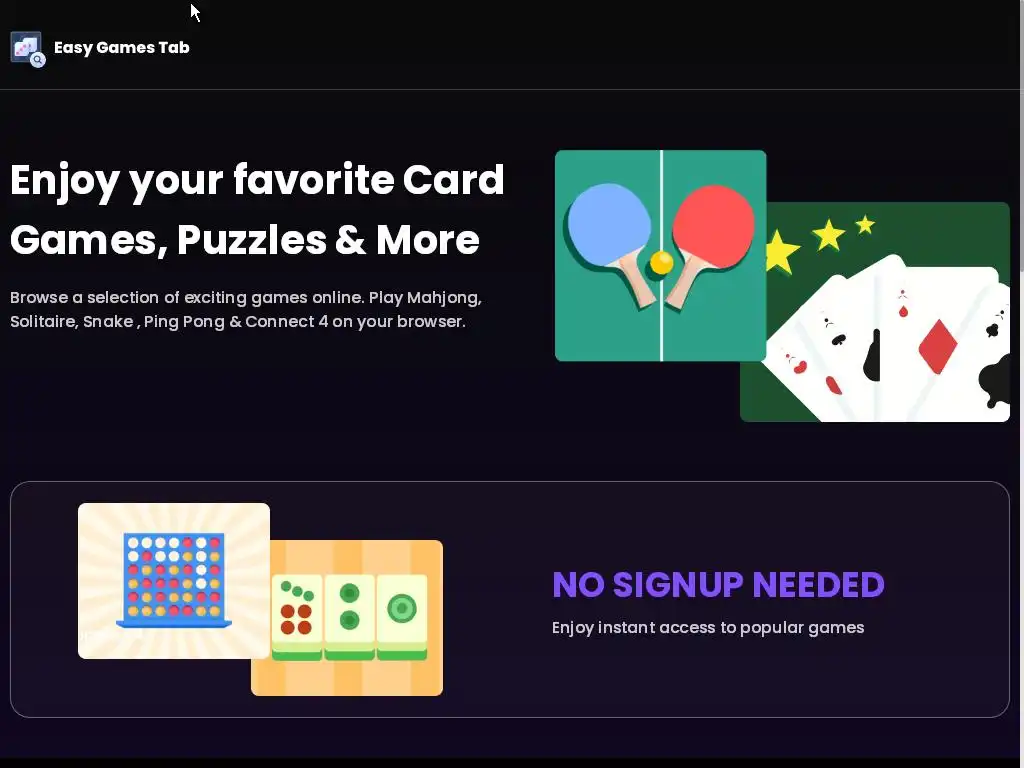Image resolution: width=1024 pixels, height=768 pixels.
Task: Click the Easy Games Tab logo icon
Action: 27,49
